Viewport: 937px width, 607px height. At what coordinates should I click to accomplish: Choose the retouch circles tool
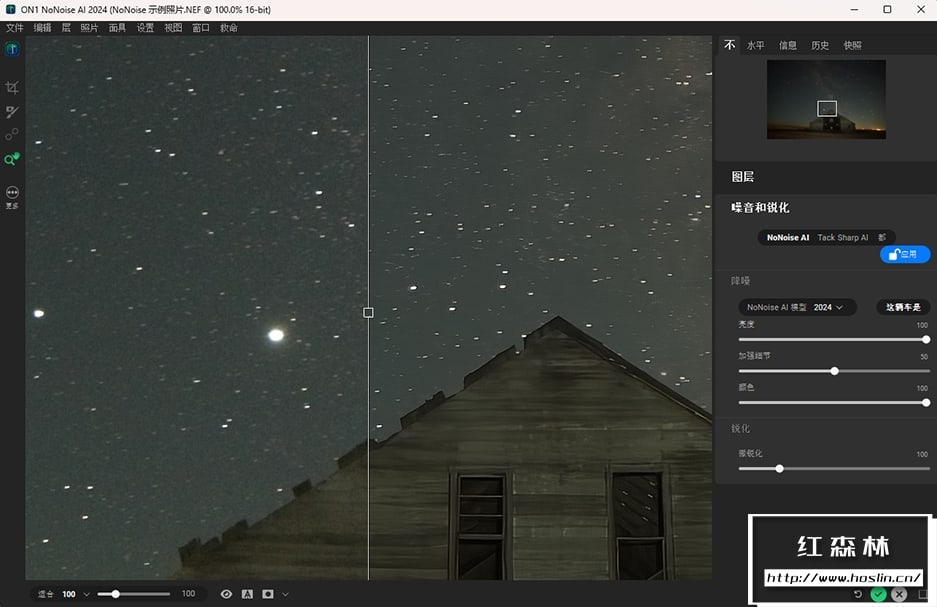tap(12, 135)
